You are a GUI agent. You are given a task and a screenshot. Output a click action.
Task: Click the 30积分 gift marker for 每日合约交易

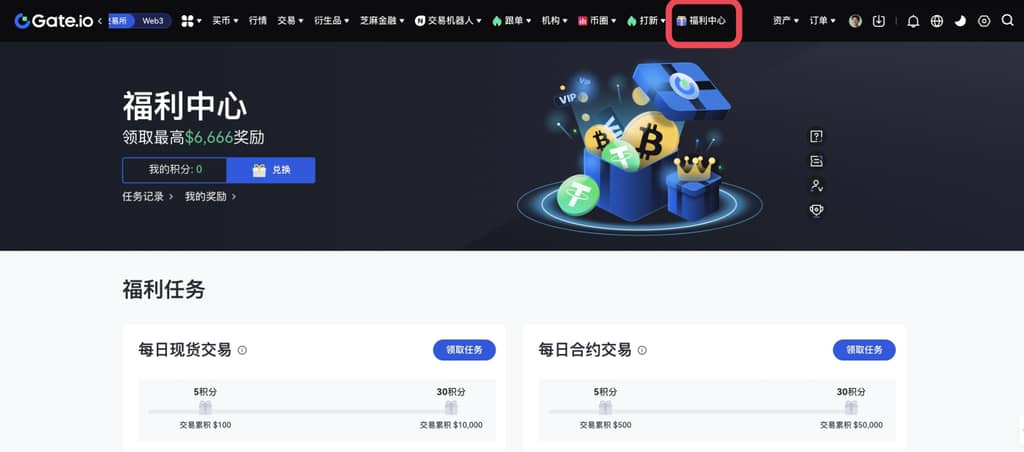(x=851, y=408)
